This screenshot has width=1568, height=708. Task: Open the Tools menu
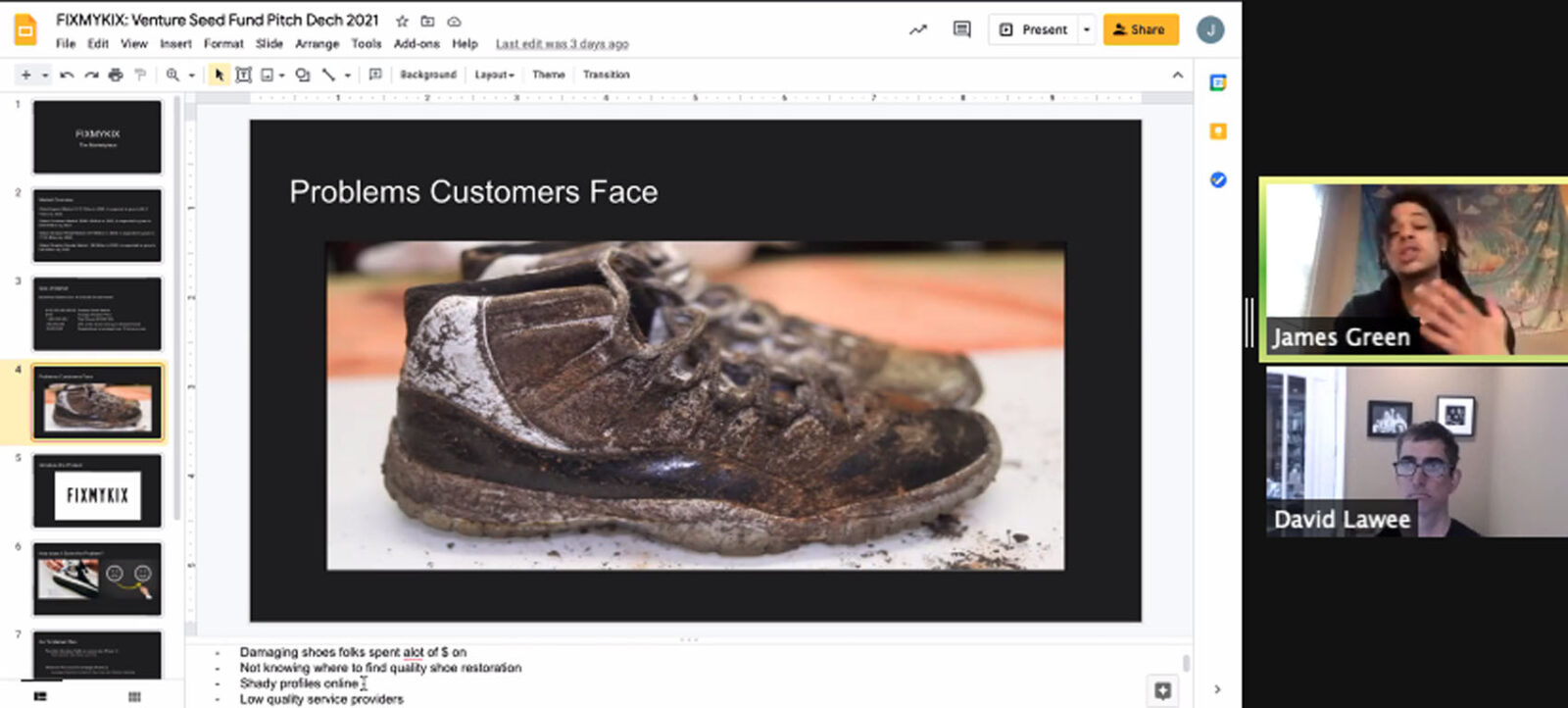[367, 44]
